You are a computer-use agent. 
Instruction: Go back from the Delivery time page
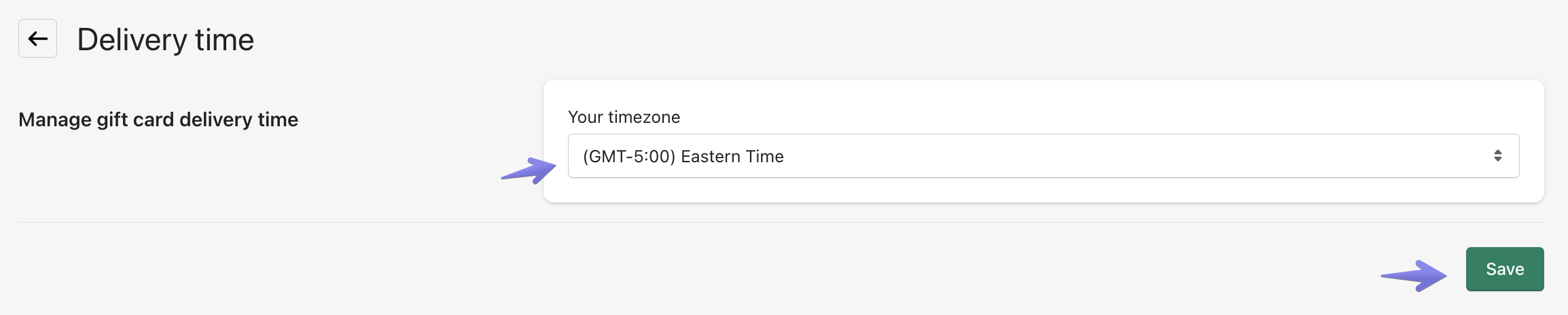coord(37,39)
